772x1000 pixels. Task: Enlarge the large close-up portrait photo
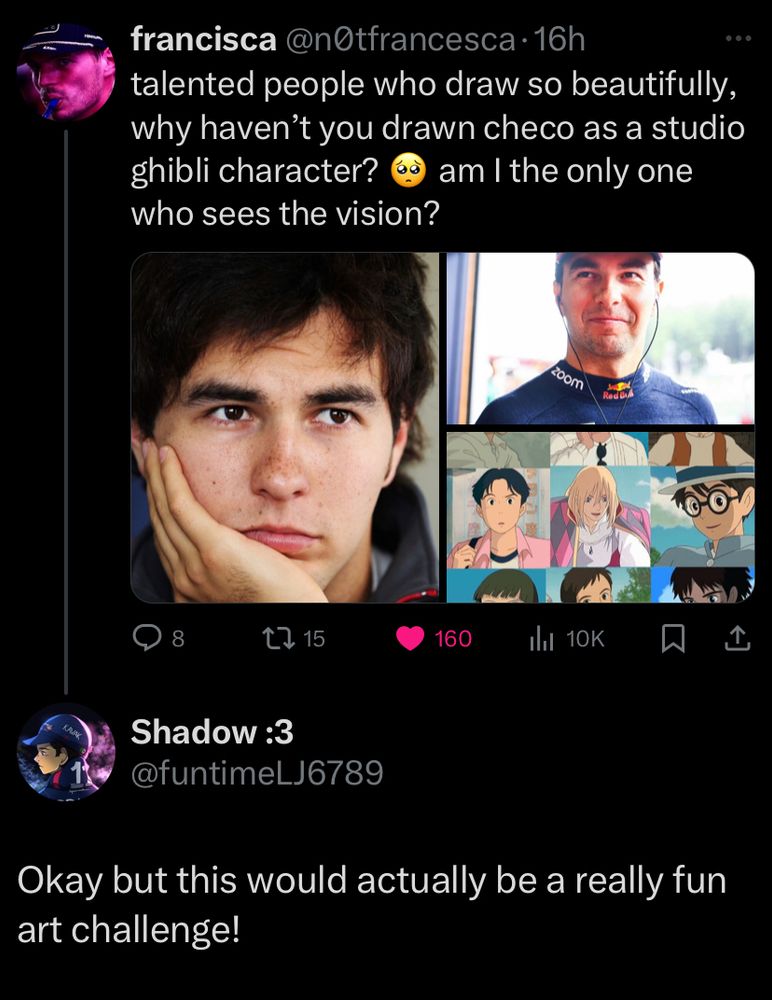(x=285, y=428)
